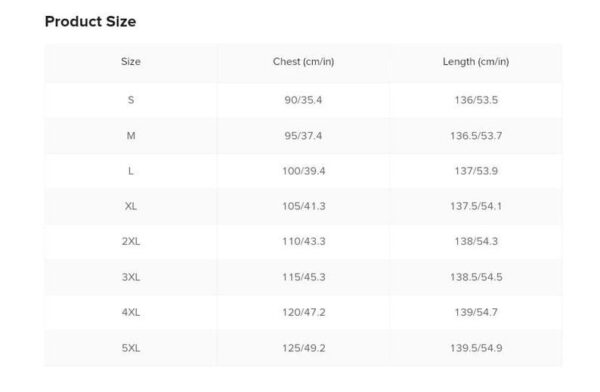
Task: Click the Product Size heading
Action: 90,21
